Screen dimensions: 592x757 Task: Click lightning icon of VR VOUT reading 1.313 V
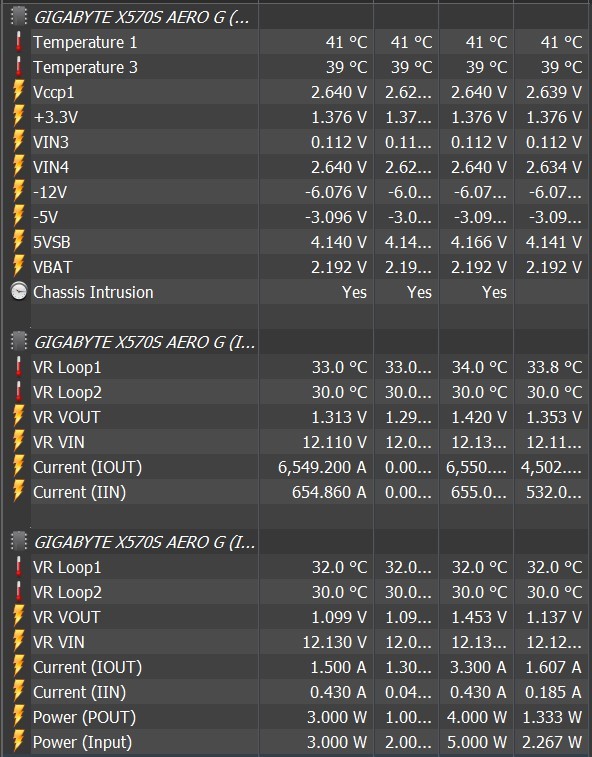(18, 417)
